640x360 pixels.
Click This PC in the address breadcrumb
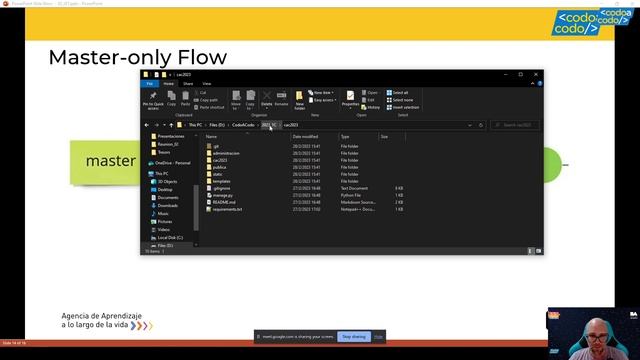195,125
